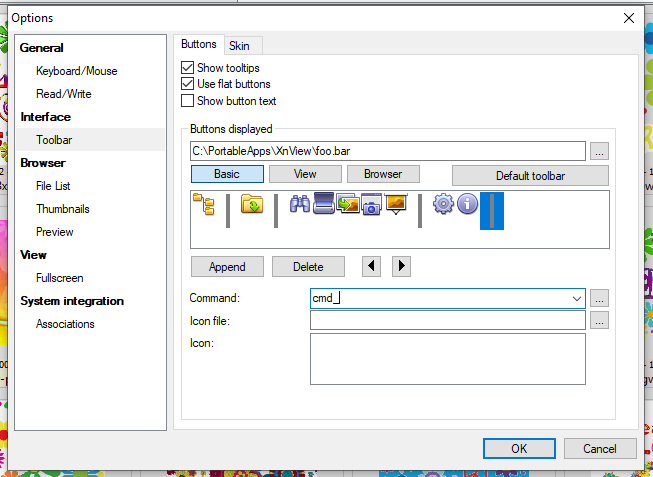Select Interface category in options tree
This screenshot has width=653, height=477.
[46, 117]
